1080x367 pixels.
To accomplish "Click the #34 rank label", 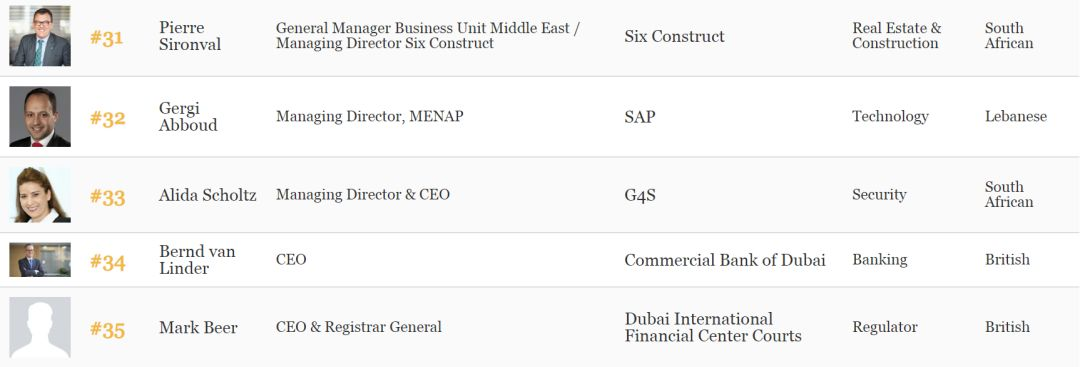I will (107, 262).
